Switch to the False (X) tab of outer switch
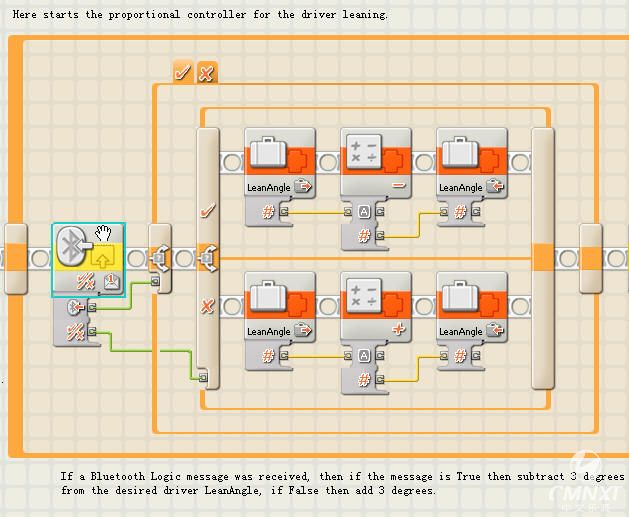The image size is (629, 517). click(207, 73)
